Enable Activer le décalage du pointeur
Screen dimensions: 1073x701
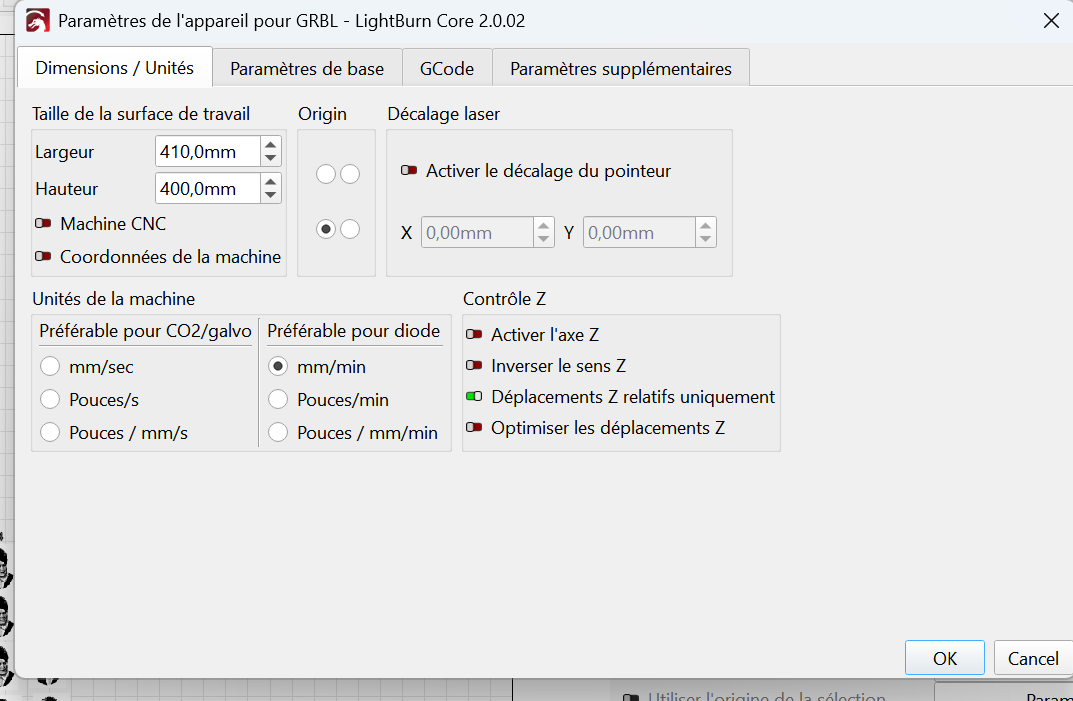[409, 170]
